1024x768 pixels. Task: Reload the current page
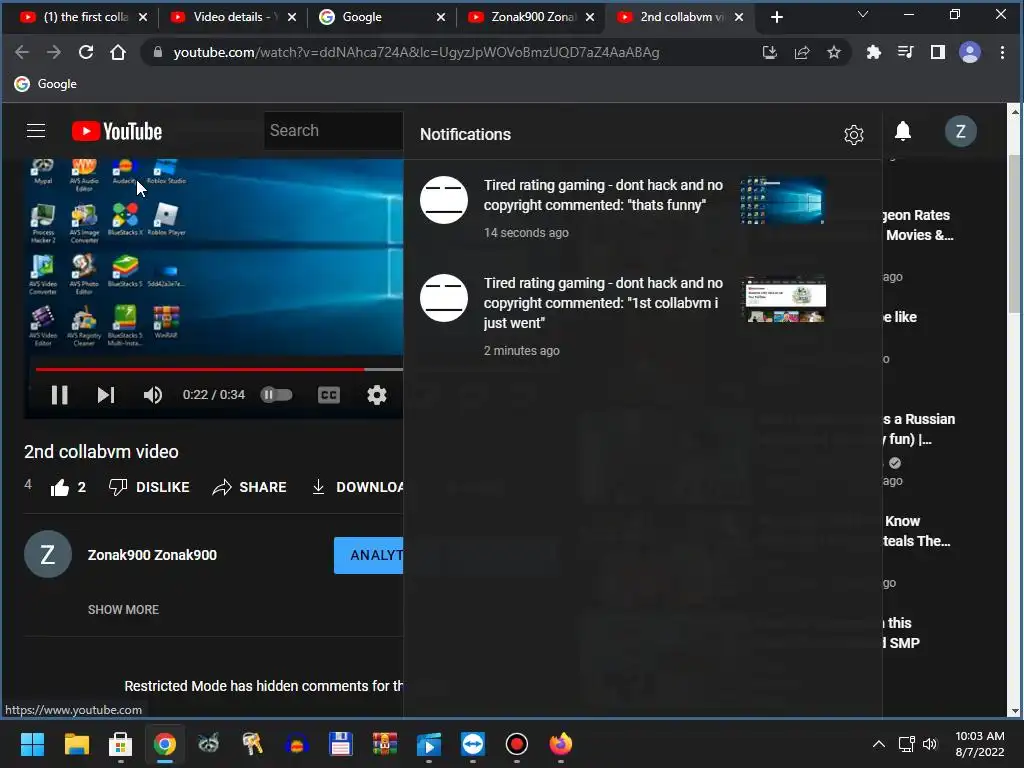click(x=86, y=52)
